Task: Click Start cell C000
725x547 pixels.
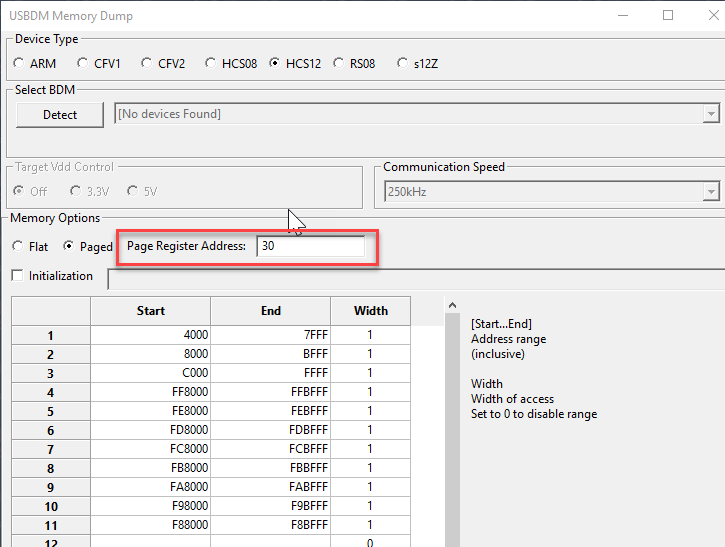Action: (x=151, y=373)
